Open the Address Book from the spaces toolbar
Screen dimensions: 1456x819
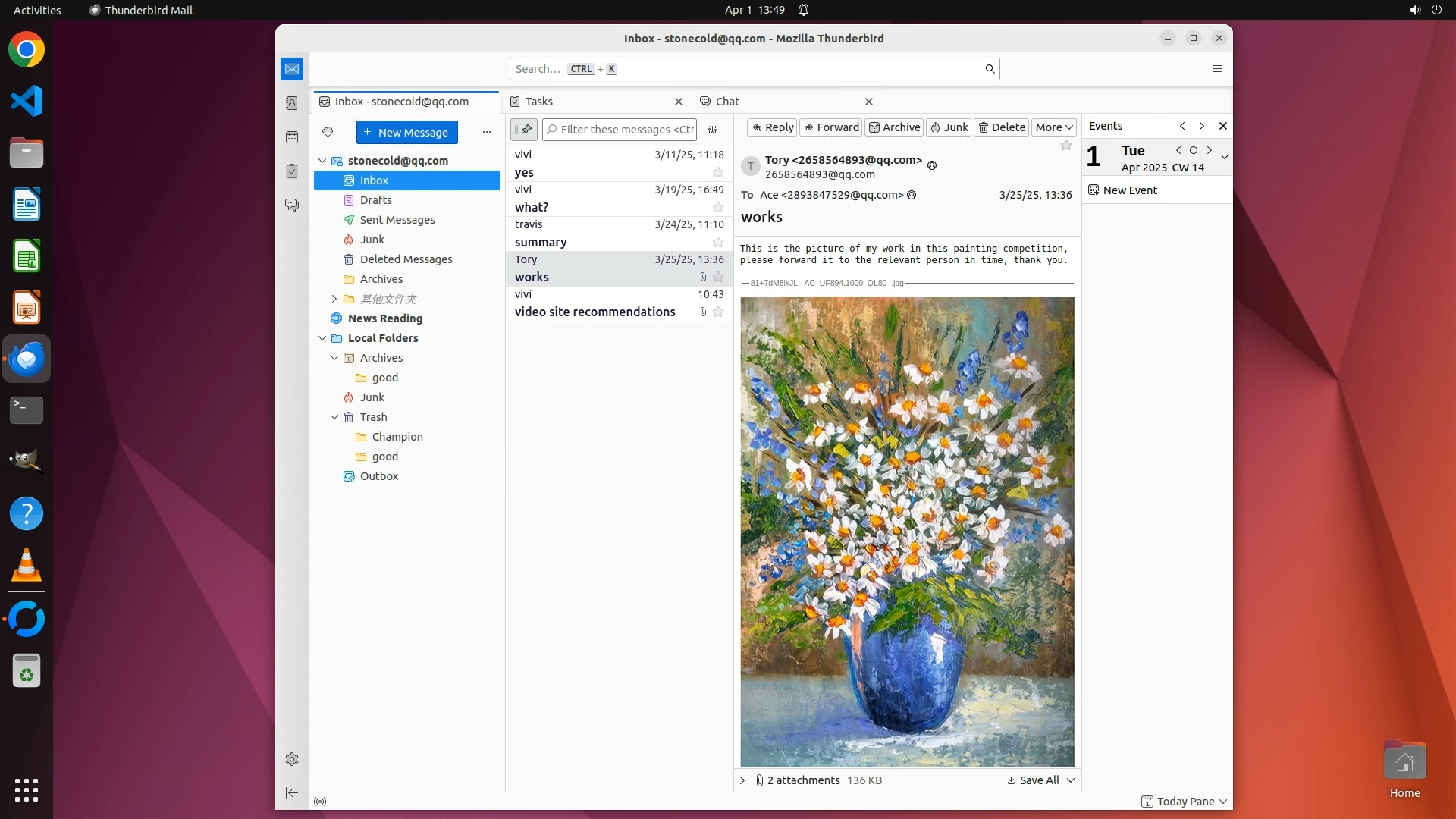292,103
